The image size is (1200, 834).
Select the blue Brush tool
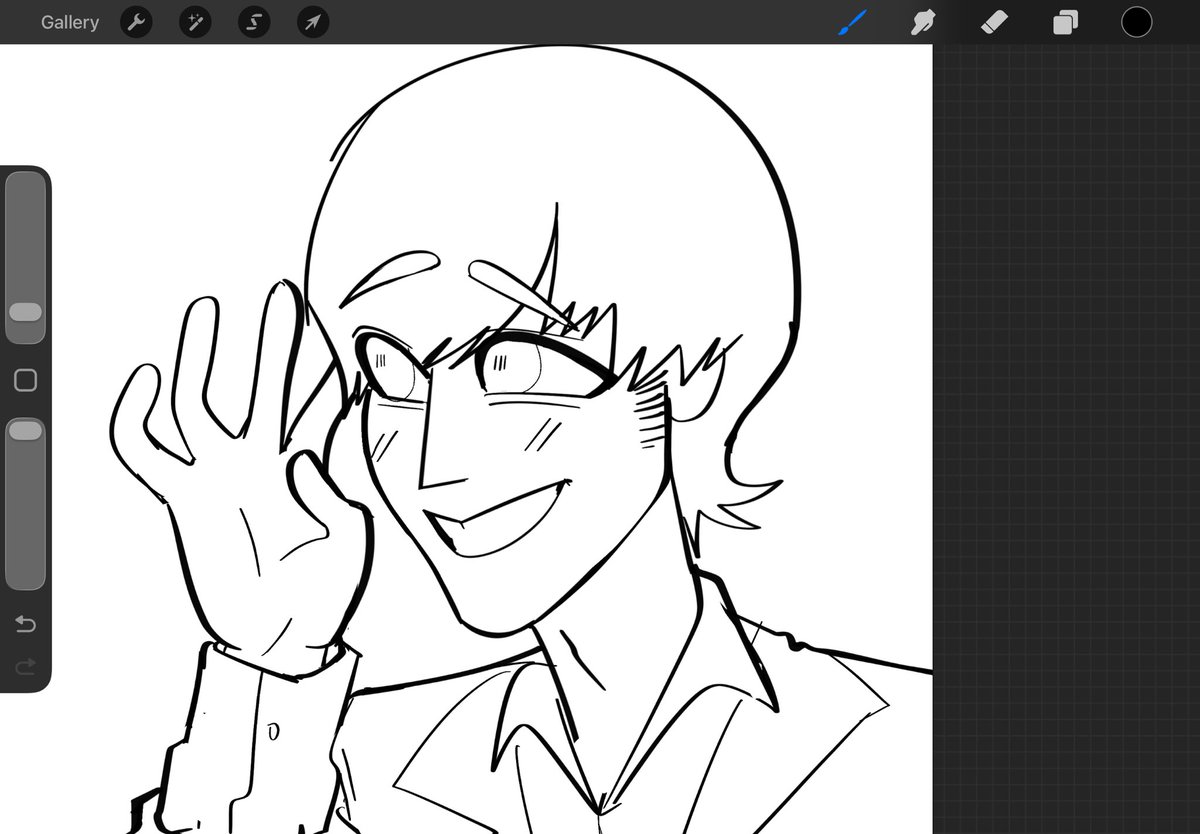pyautogui.click(x=853, y=22)
